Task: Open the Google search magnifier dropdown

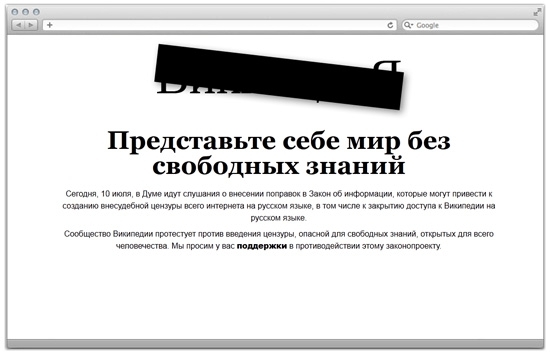Action: coord(408,25)
